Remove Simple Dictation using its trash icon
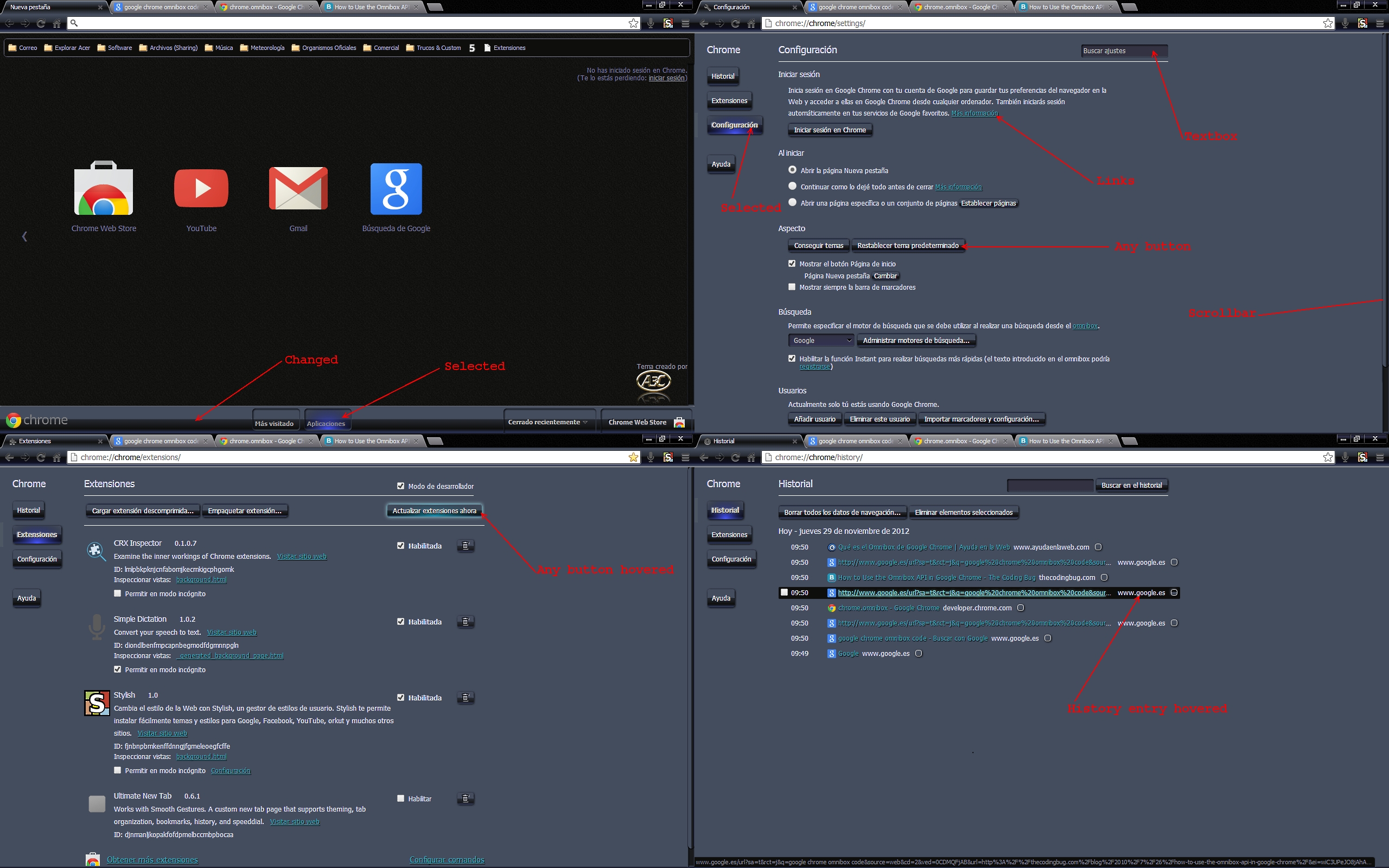Viewport: 1389px width, 868px height. click(x=466, y=621)
